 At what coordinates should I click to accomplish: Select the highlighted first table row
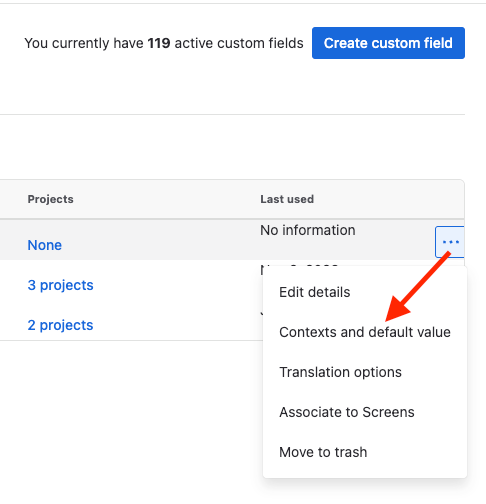(x=232, y=240)
